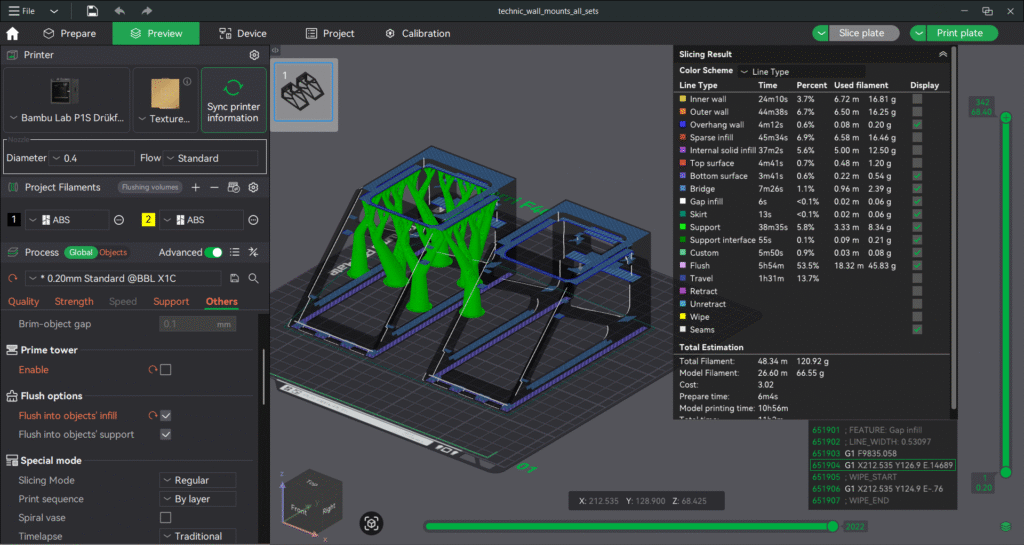Open process settings list icon
1024x545 pixels.
(x=234, y=253)
